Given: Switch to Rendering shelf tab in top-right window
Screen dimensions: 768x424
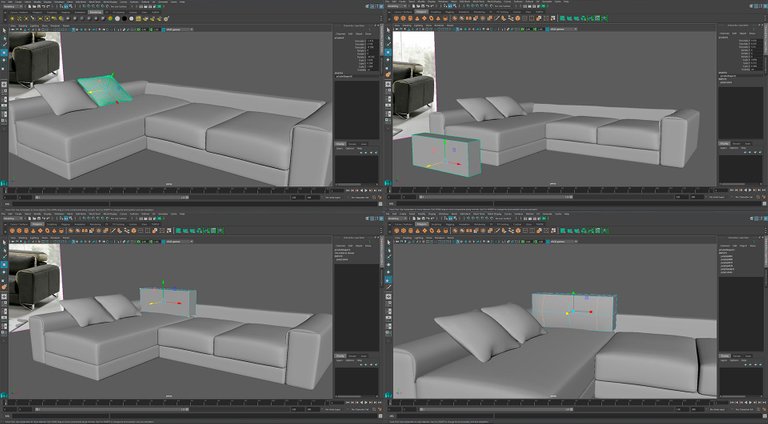Looking at the screenshot, I should click(479, 12).
